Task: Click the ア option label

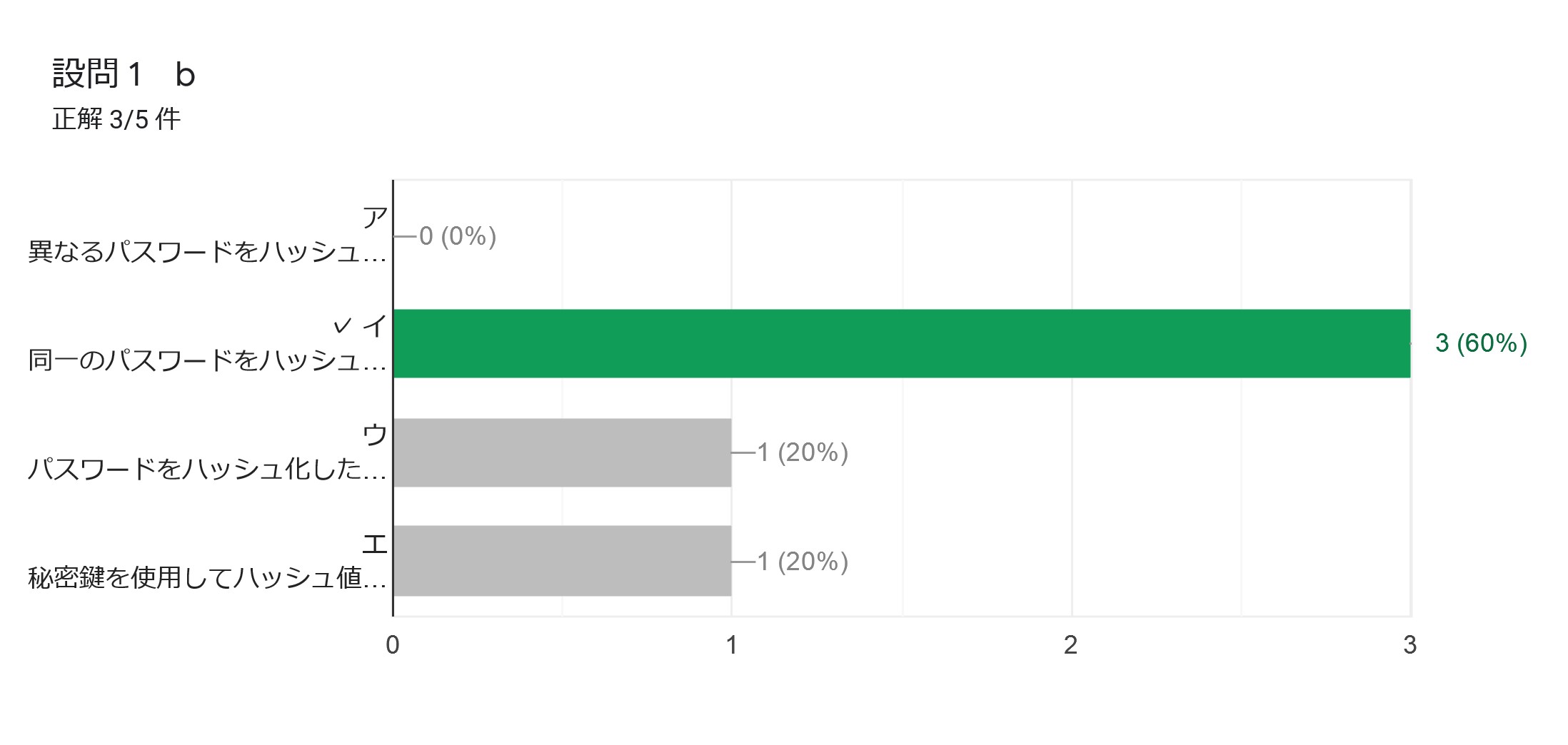Action: 375,218
